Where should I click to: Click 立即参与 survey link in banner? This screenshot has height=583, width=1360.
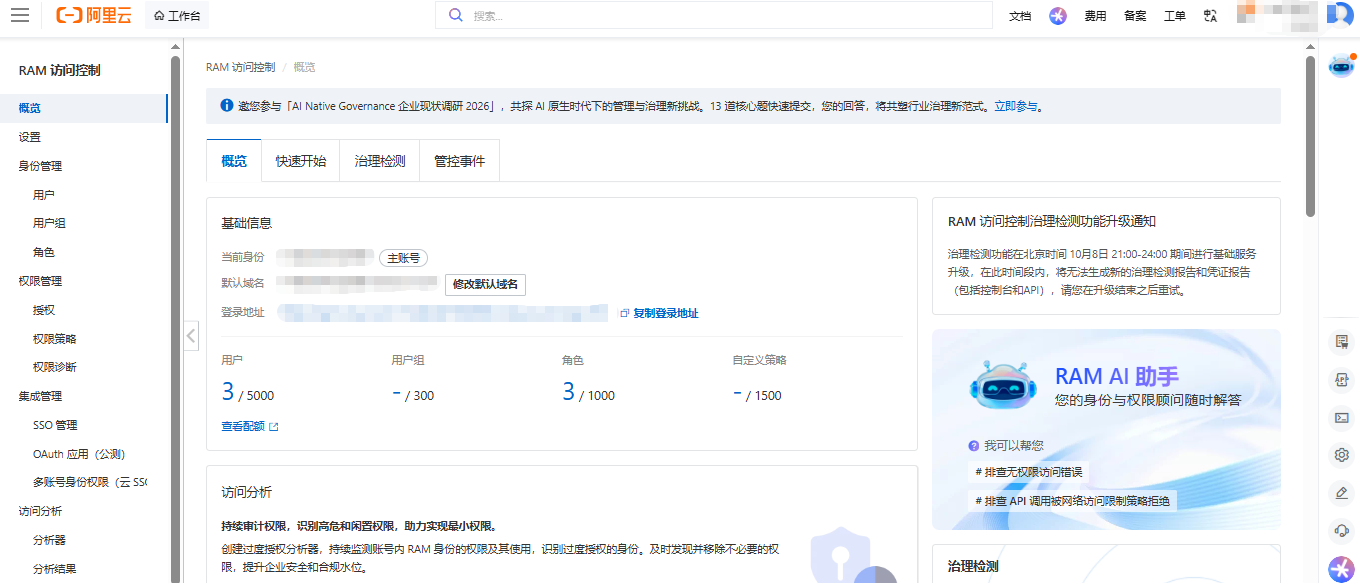click(x=1016, y=106)
